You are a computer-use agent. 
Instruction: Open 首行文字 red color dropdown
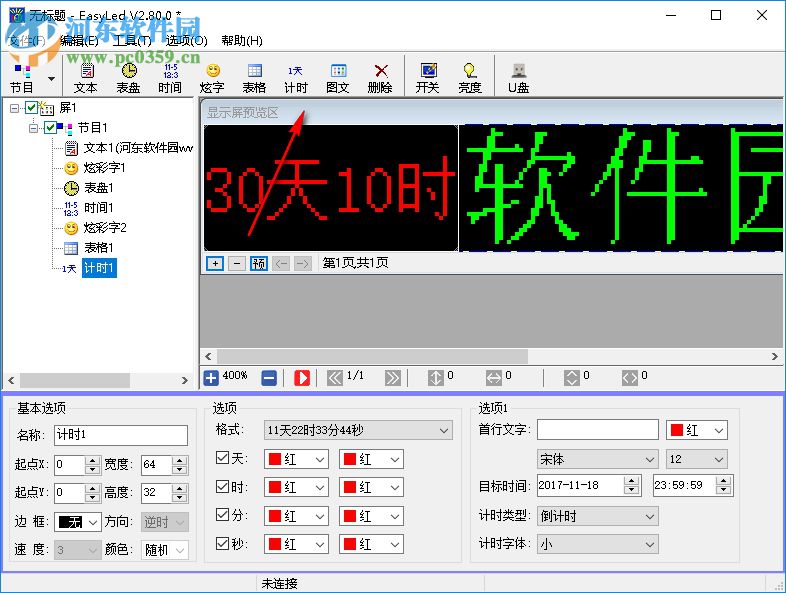tap(697, 430)
